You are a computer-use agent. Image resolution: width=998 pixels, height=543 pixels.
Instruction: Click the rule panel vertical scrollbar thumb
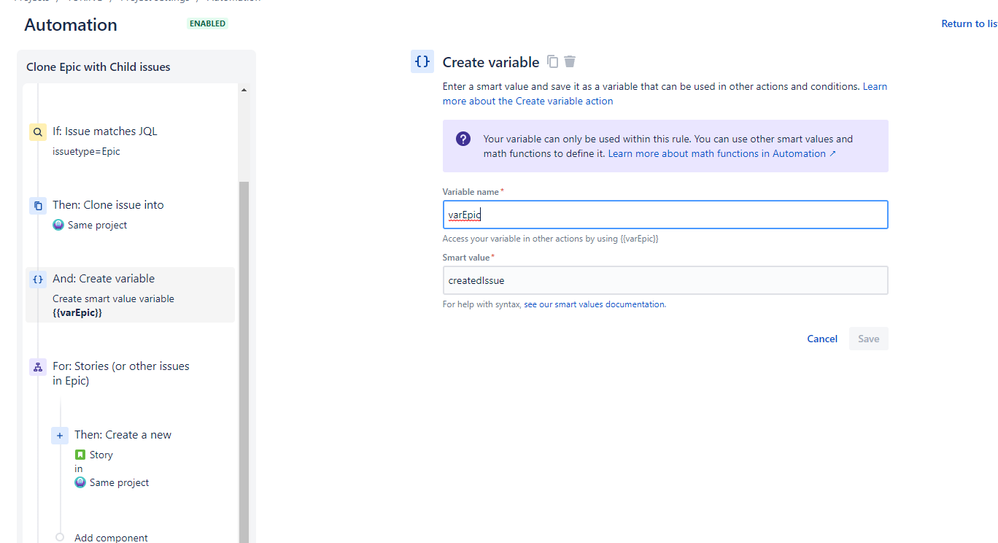244,362
